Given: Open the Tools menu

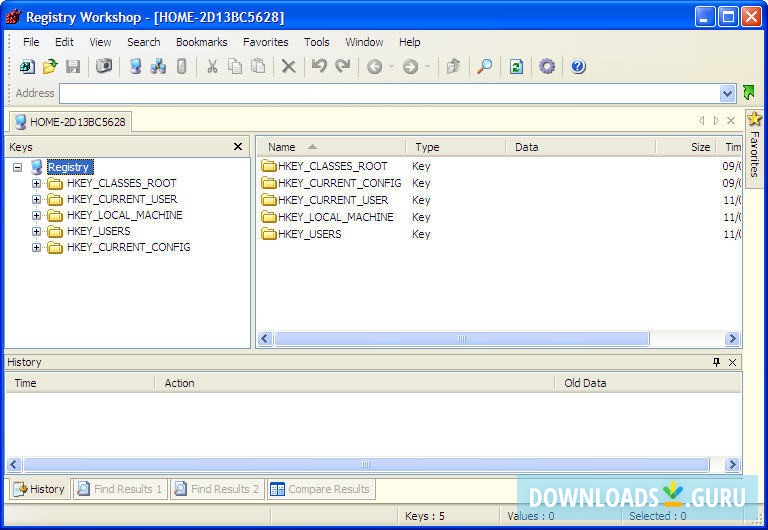Looking at the screenshot, I should (x=316, y=42).
